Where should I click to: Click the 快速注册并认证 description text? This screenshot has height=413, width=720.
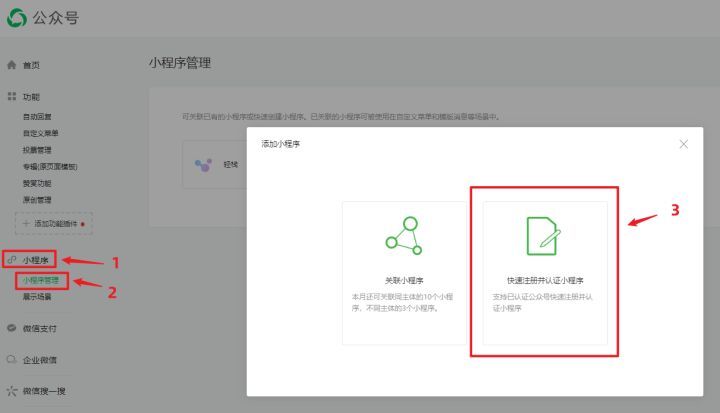[542, 302]
